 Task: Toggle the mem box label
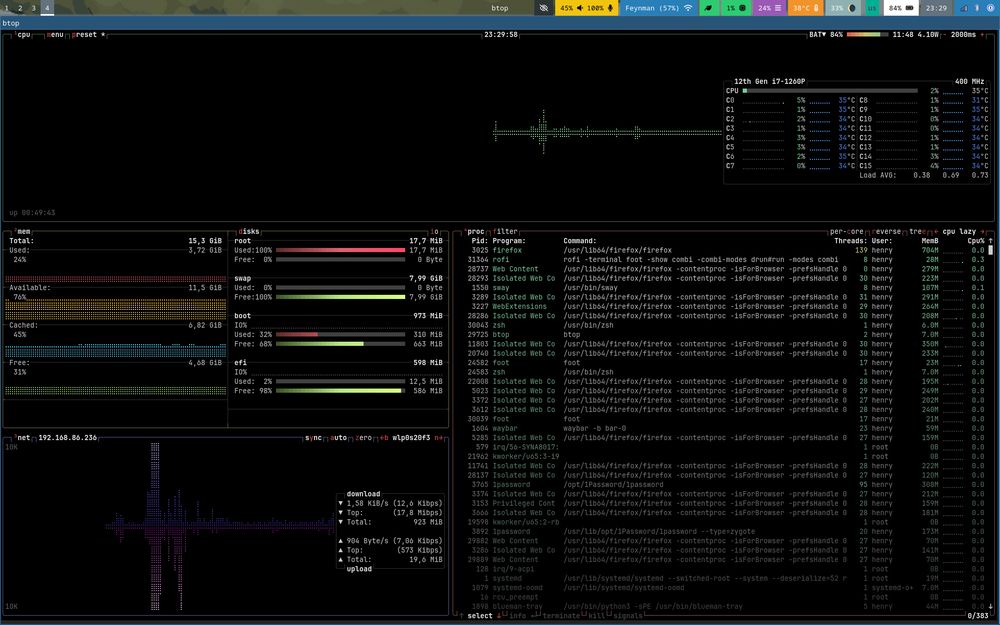point(22,232)
